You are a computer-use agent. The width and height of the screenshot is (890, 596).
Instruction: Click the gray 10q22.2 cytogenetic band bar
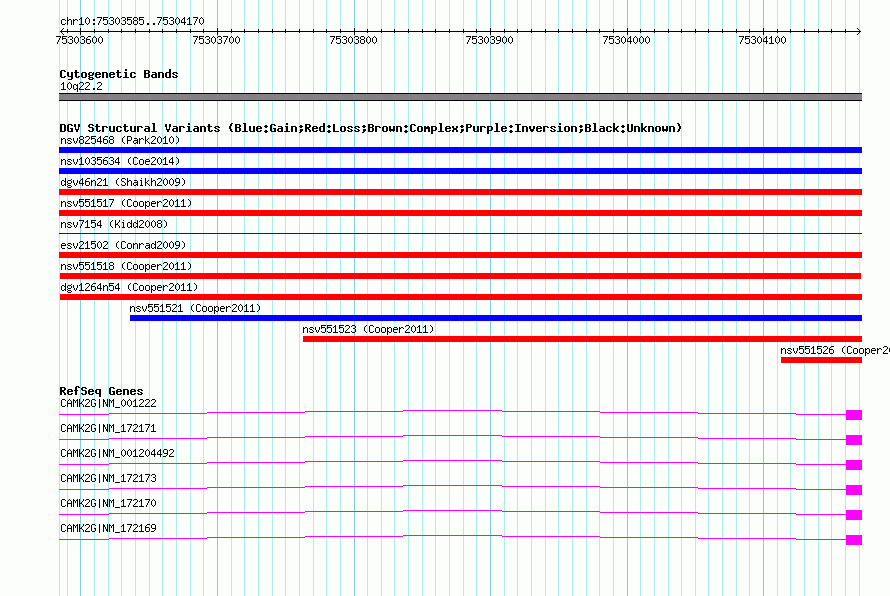(x=460, y=97)
